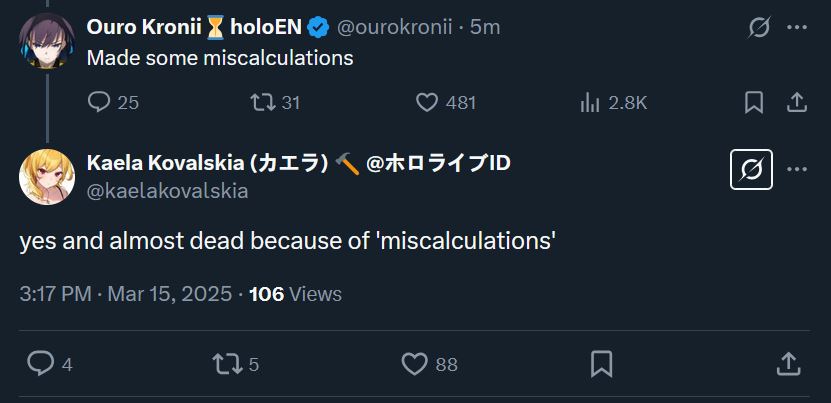Screen dimensions: 831x403
Task: Reply to Ouro Kronii's tweet
Action: pos(99,102)
